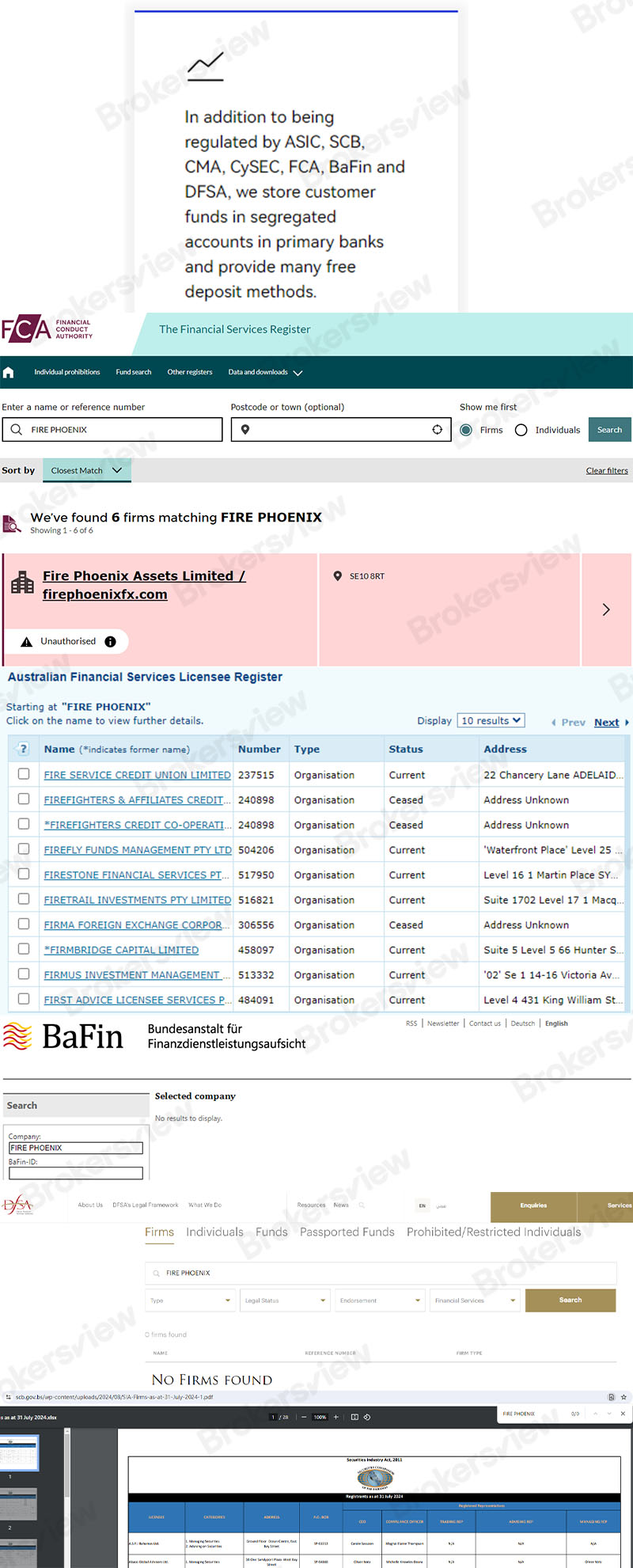The image size is (633, 1568).
Task: Open the Fire Phoenix result via right chevron
Action: [606, 609]
